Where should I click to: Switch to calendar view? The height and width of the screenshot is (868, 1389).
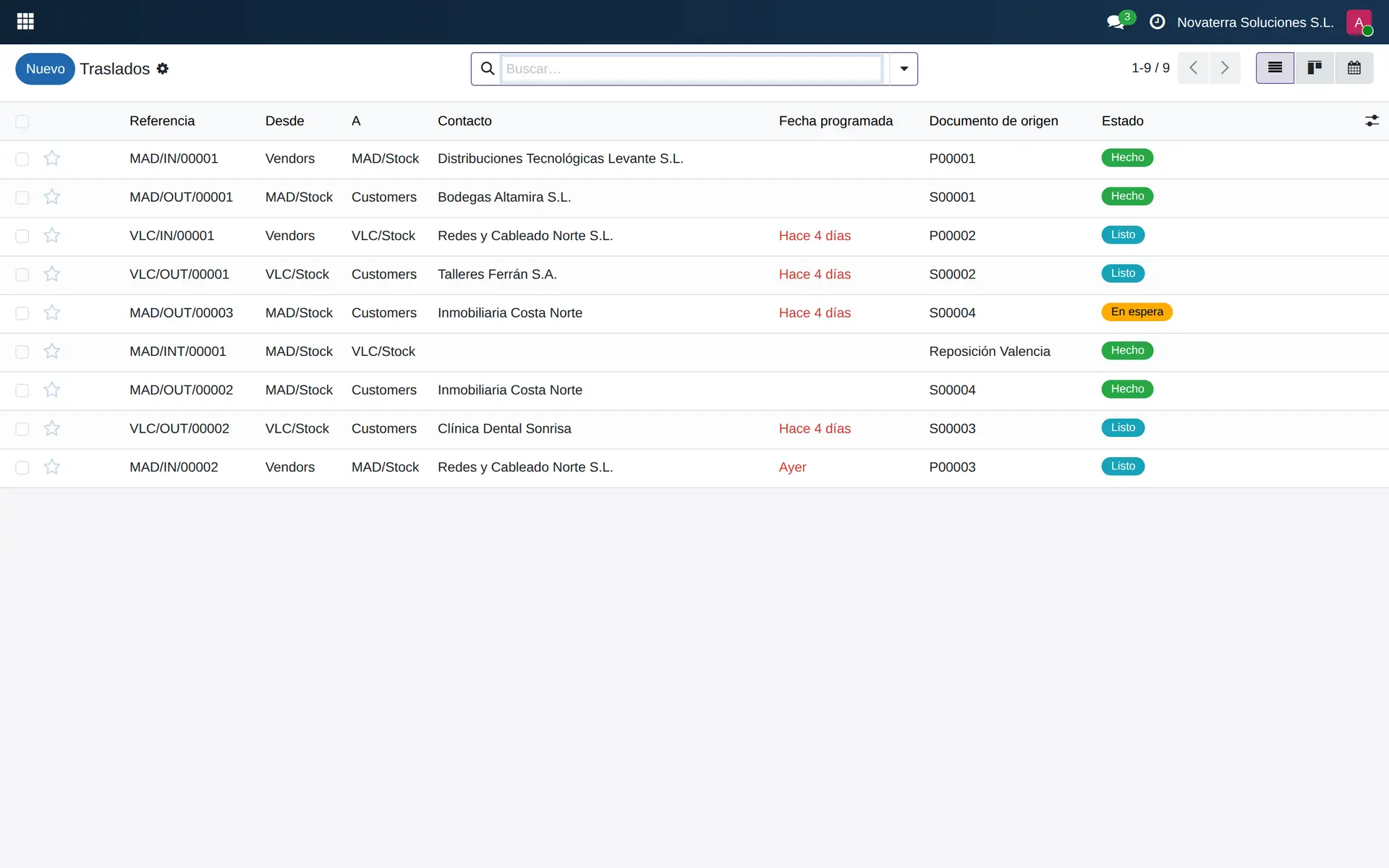pos(1354,68)
